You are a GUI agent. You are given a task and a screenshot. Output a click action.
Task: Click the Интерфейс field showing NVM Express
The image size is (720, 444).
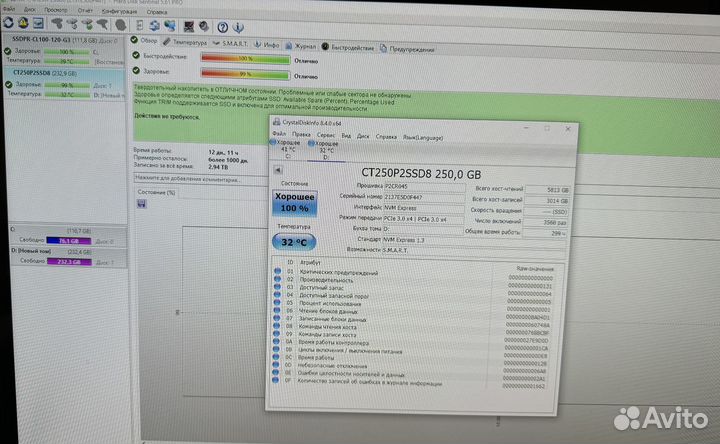coord(423,208)
